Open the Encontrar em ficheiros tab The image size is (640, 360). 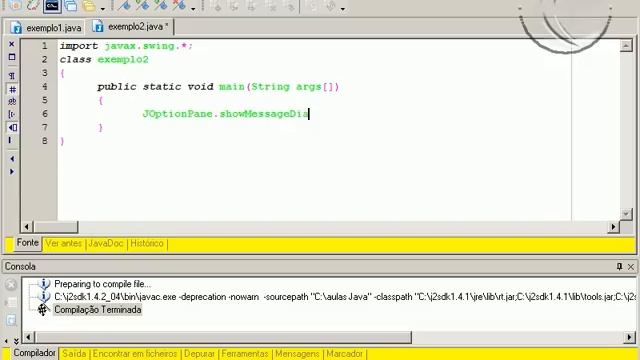(x=135, y=353)
